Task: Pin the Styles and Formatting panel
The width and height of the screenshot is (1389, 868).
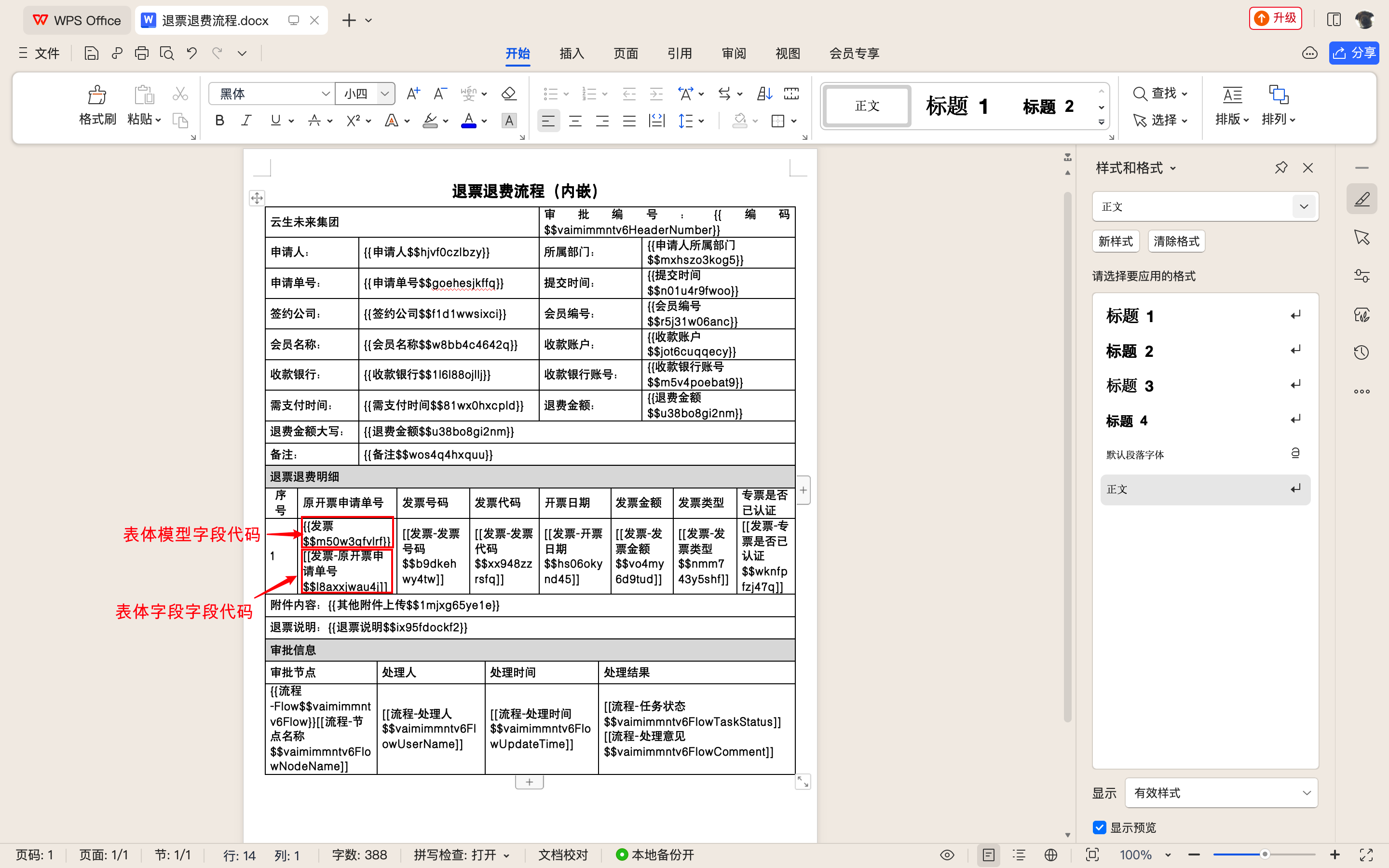Action: click(x=1280, y=168)
